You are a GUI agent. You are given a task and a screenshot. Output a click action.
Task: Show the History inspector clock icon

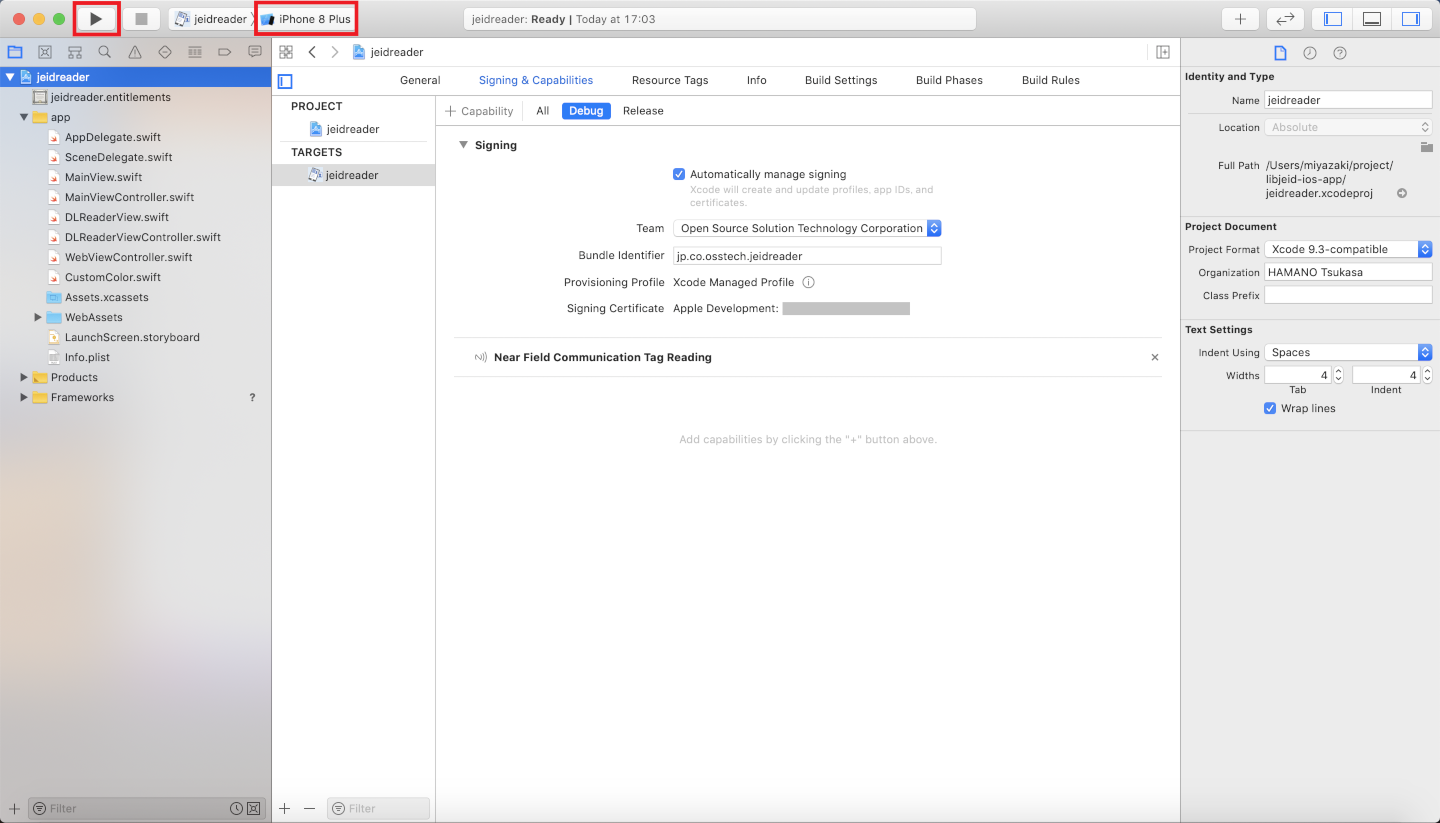(x=1310, y=53)
